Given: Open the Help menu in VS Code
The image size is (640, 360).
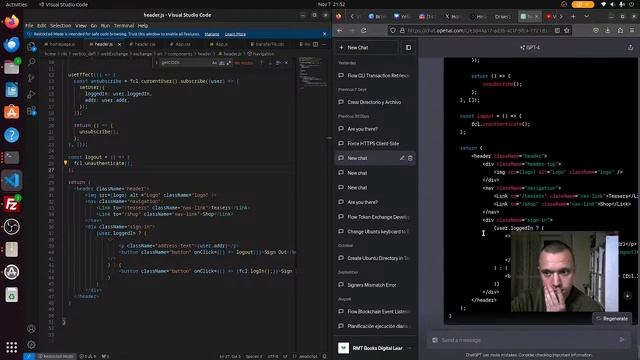Looking at the screenshot, I should (x=142, y=25).
